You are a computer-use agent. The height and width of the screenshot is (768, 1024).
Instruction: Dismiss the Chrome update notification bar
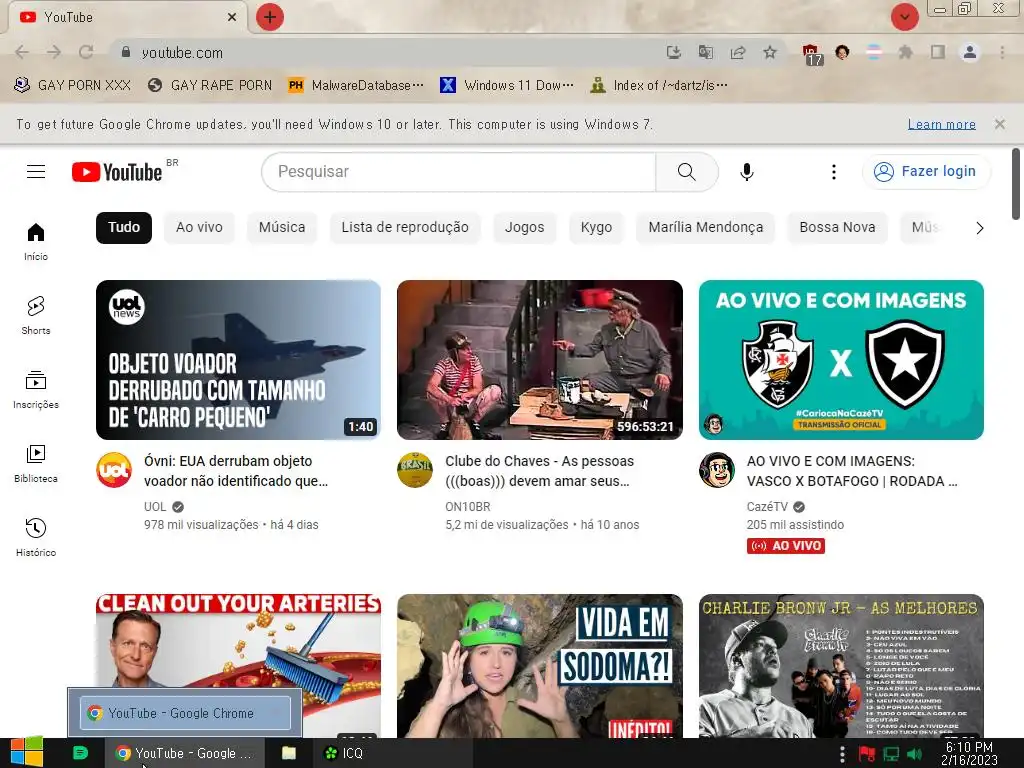pyautogui.click(x=1000, y=124)
